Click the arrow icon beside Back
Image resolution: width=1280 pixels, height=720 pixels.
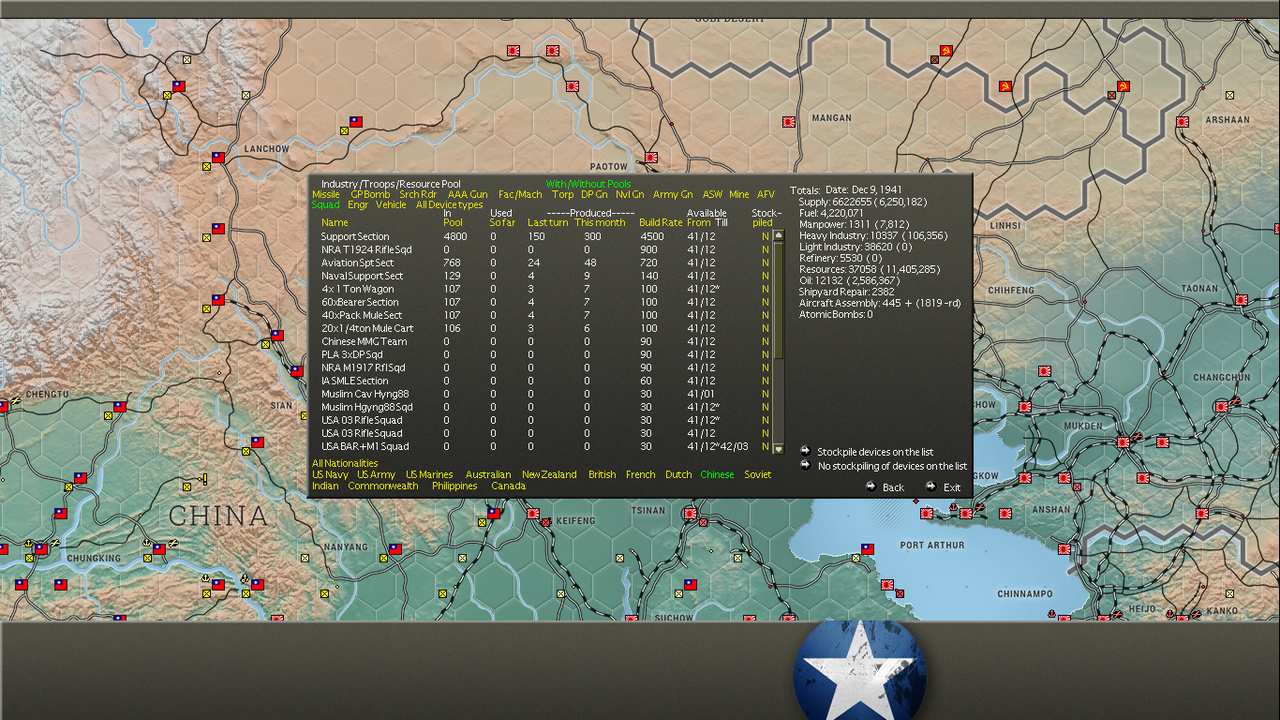coord(870,486)
